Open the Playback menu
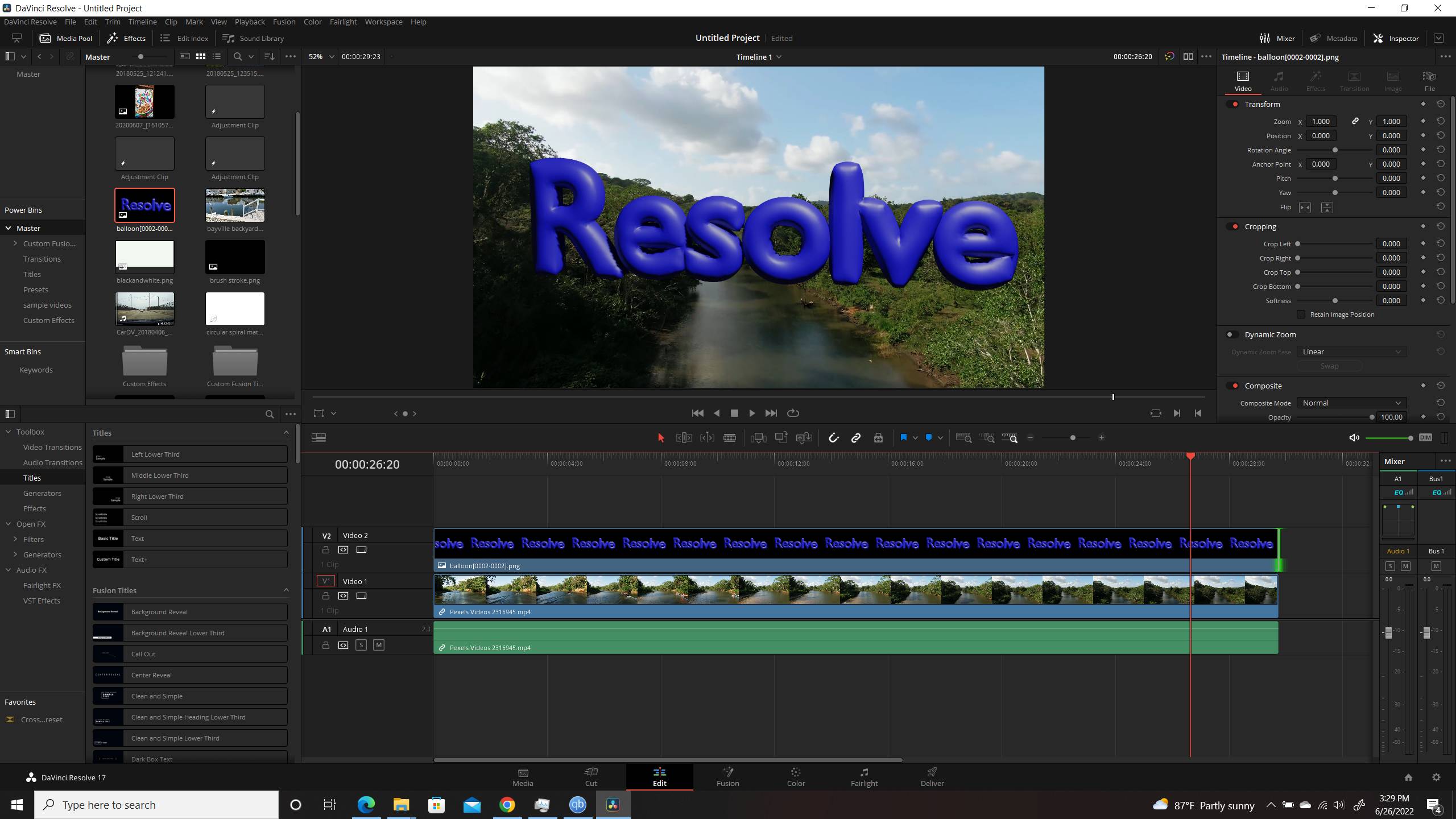The height and width of the screenshot is (819, 1456). coord(250,22)
